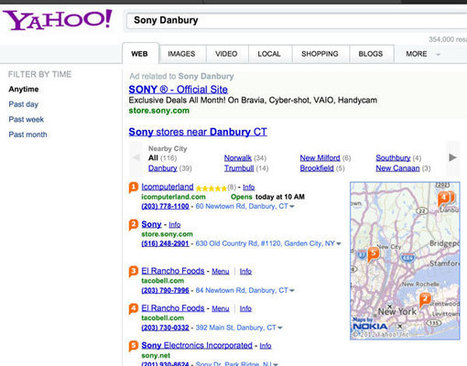Click orange marker 3 beside El Rancho Foods
Screen dimensions: 467x366
pos(133,271)
